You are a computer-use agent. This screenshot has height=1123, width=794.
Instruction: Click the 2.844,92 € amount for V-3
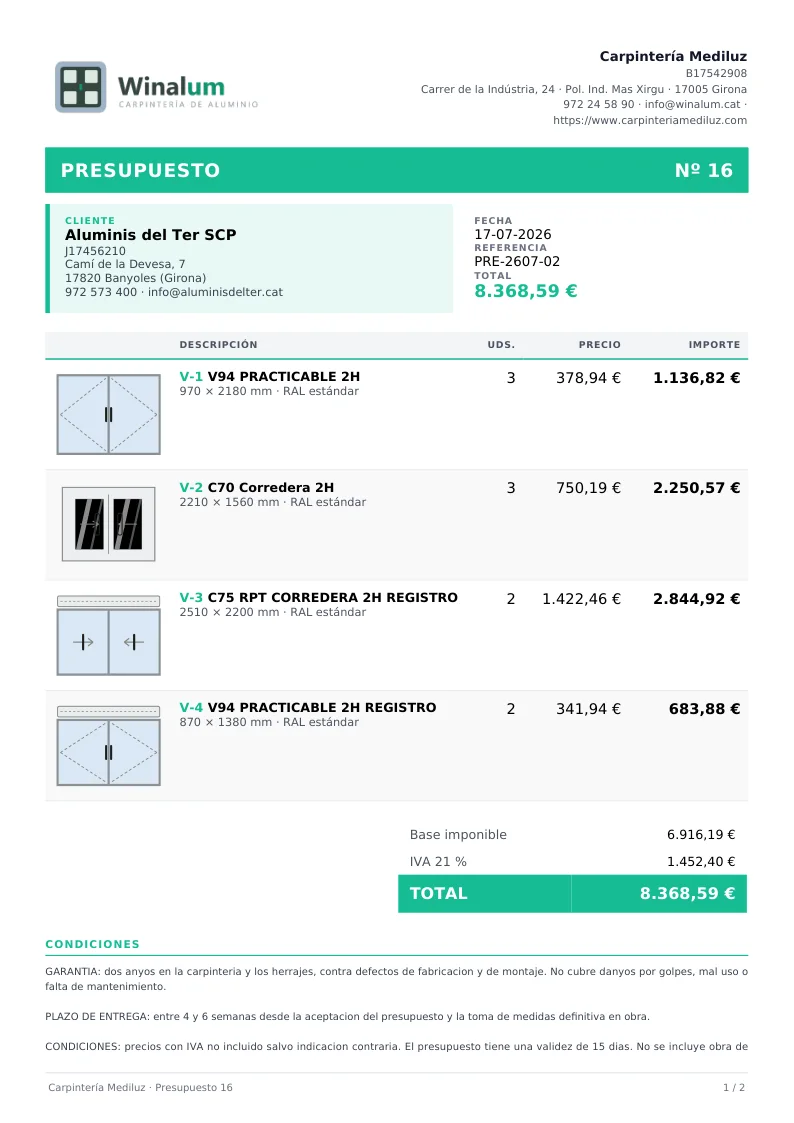point(696,599)
